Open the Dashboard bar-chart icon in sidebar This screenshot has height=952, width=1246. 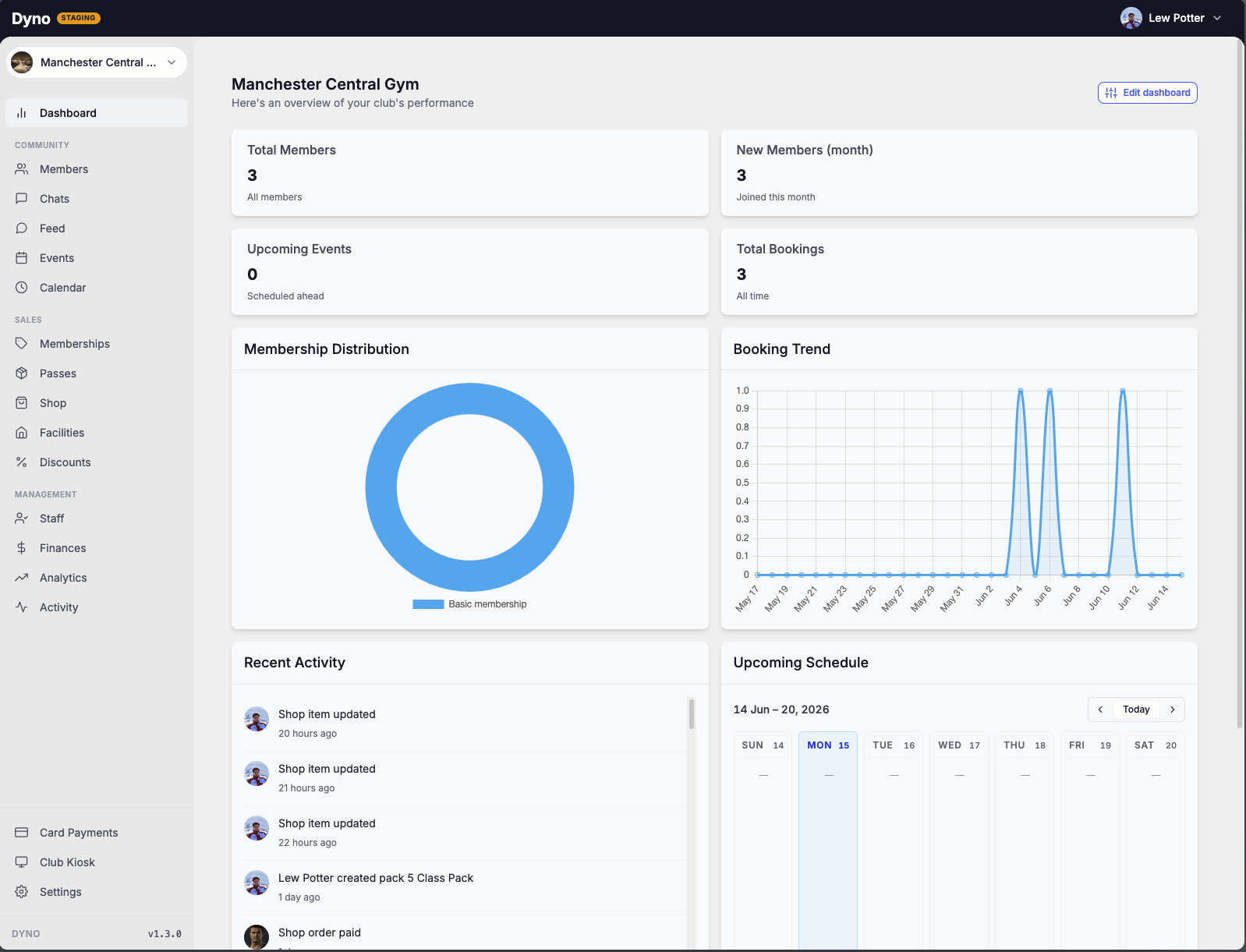point(22,113)
